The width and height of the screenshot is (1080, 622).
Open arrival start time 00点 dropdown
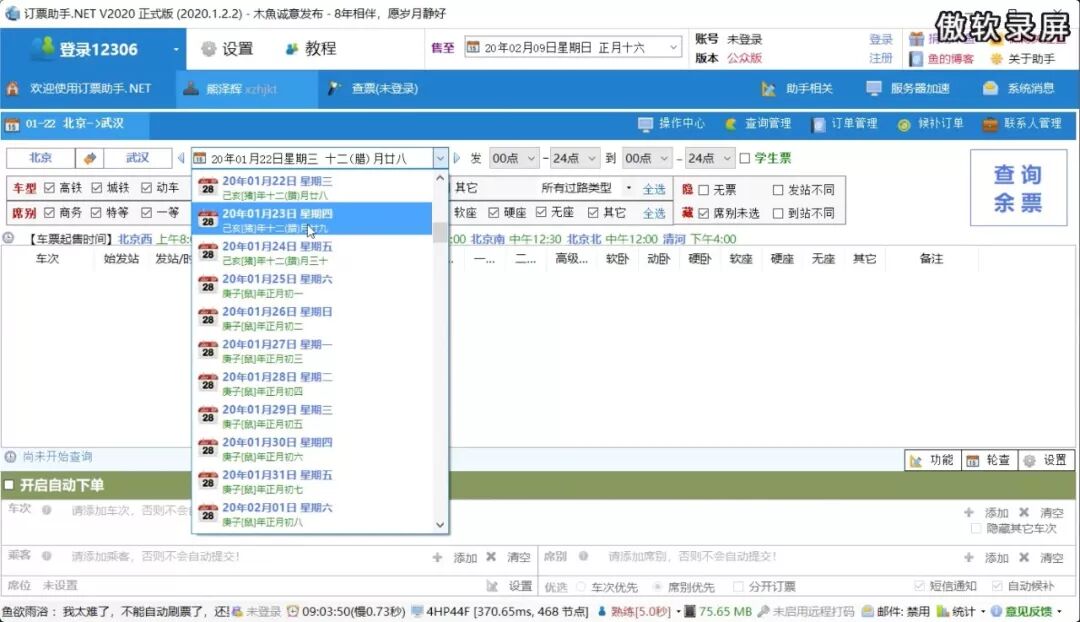[647, 158]
